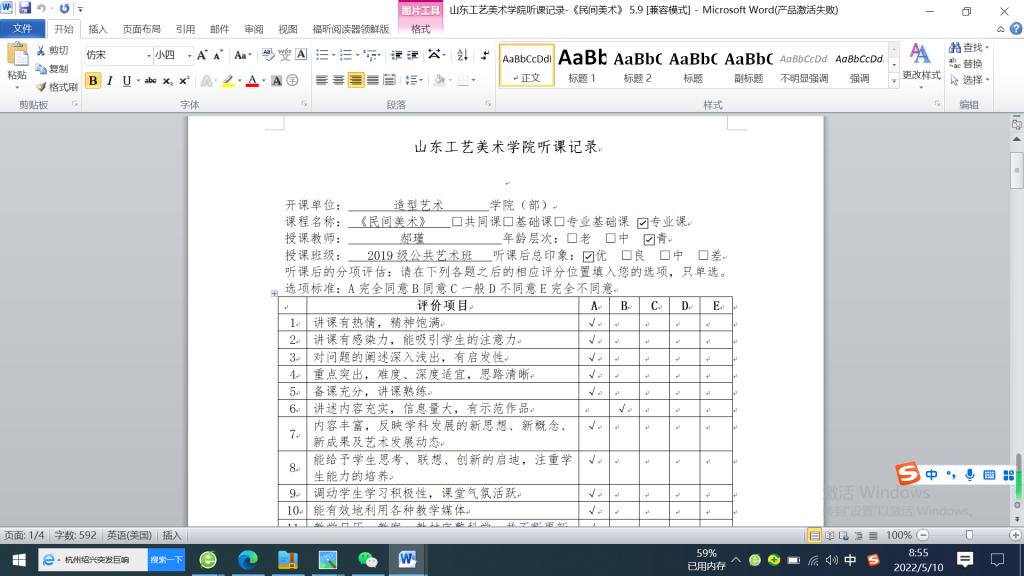Click the center alignment icon
Viewport: 1024px width, 576px height.
click(339, 81)
